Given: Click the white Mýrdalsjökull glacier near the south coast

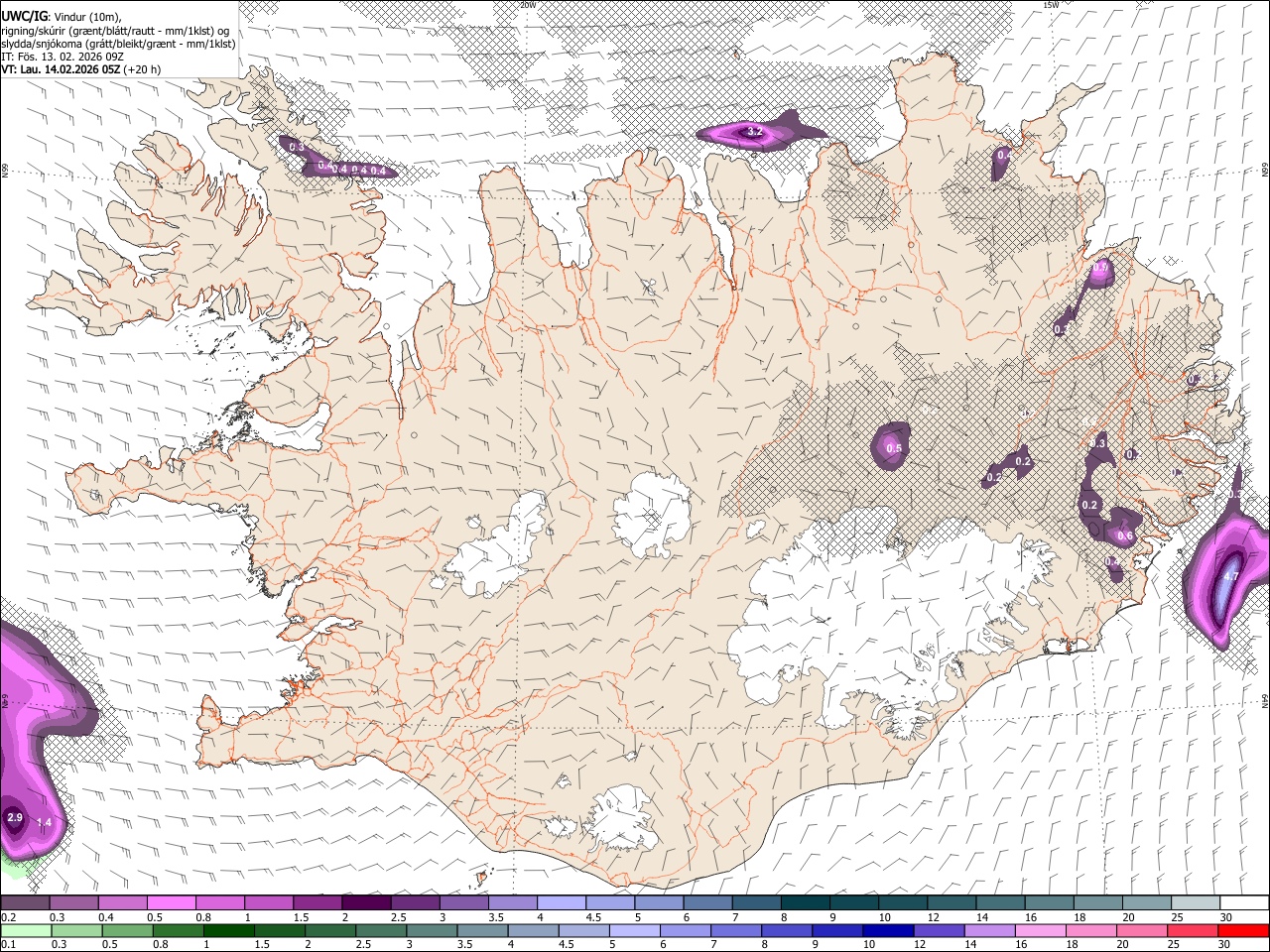Looking at the screenshot, I should [x=622, y=818].
